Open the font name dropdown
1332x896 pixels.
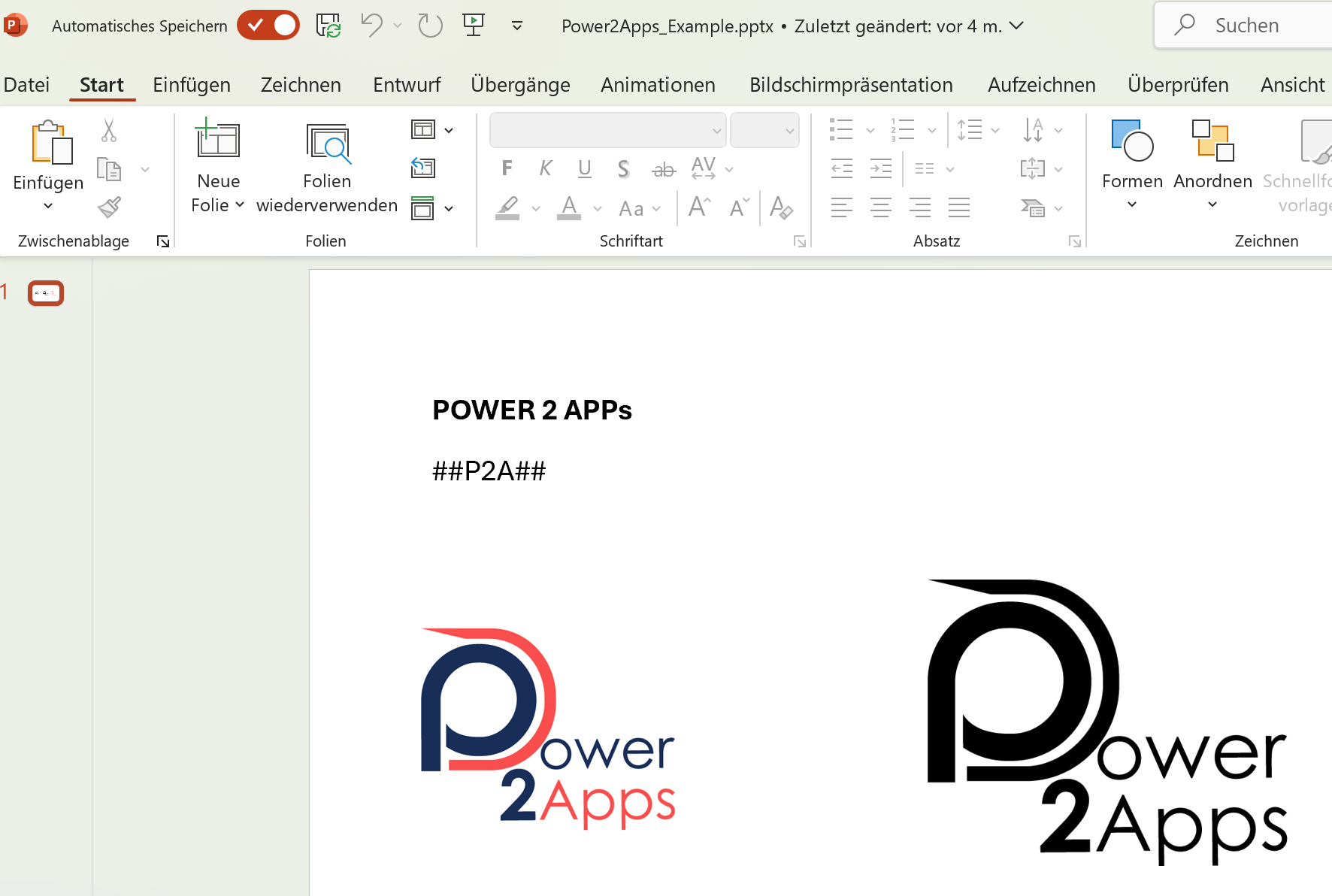[x=716, y=131]
